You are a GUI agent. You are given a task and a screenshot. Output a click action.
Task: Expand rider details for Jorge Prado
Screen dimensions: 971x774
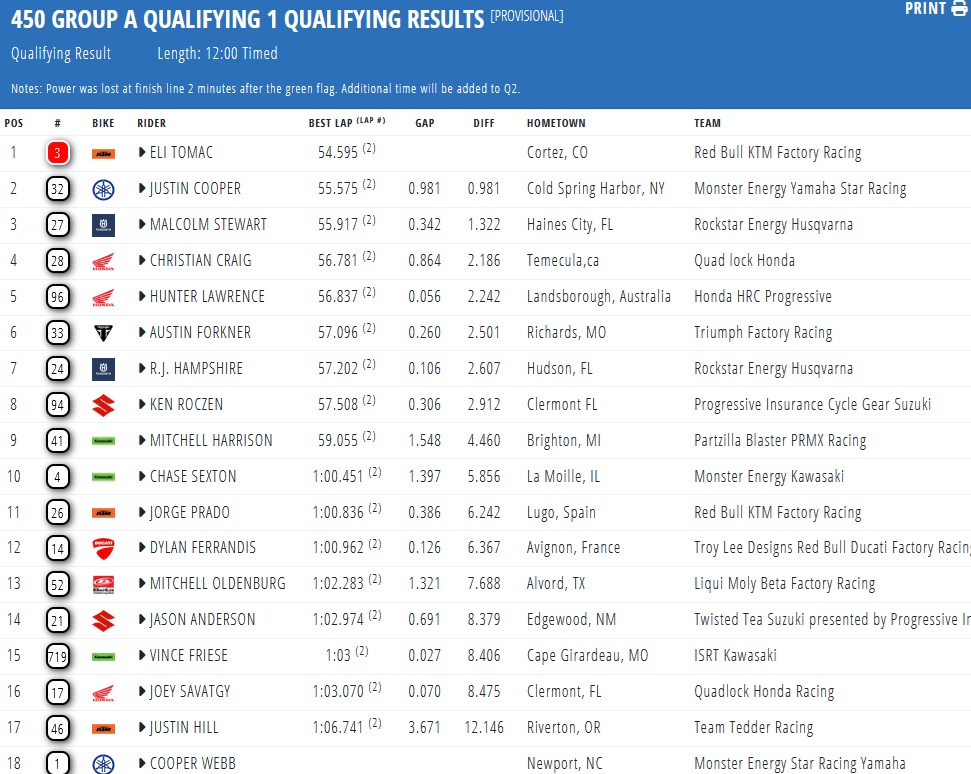click(142, 513)
